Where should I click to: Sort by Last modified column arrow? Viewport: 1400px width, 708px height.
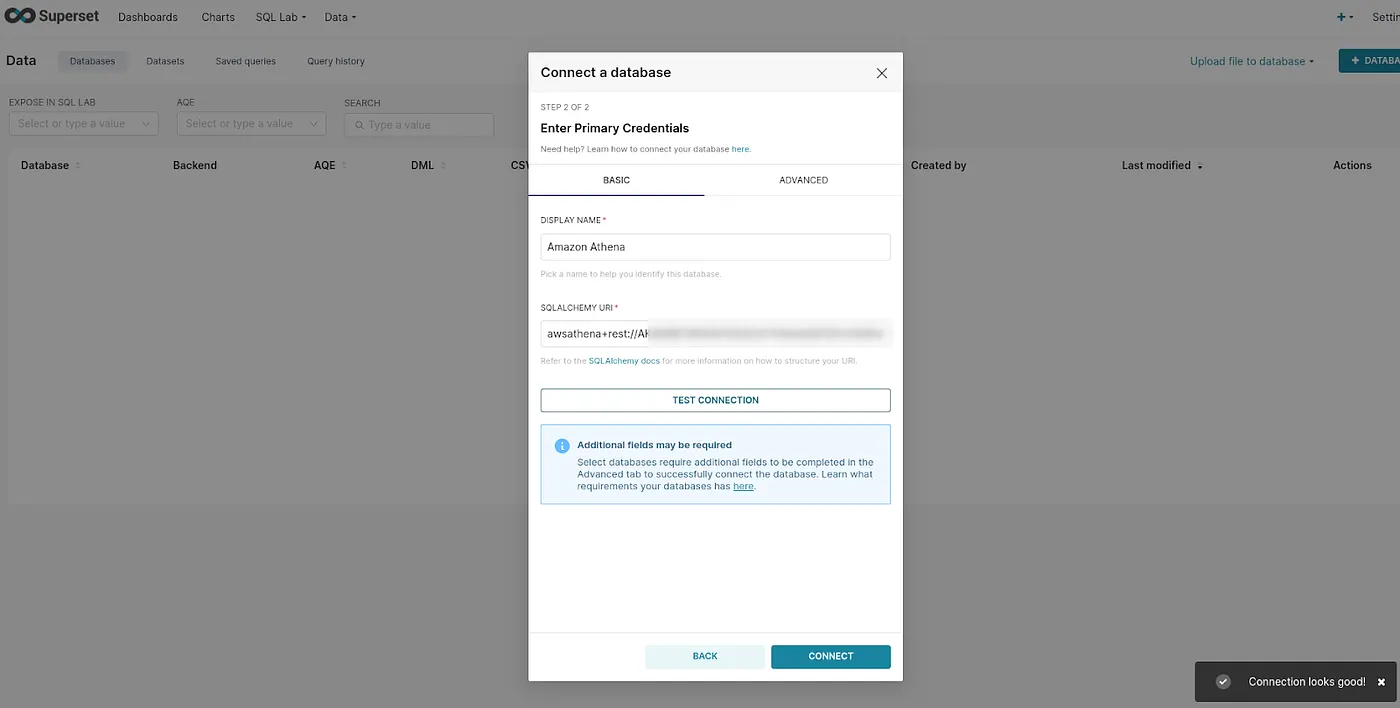(x=1200, y=166)
